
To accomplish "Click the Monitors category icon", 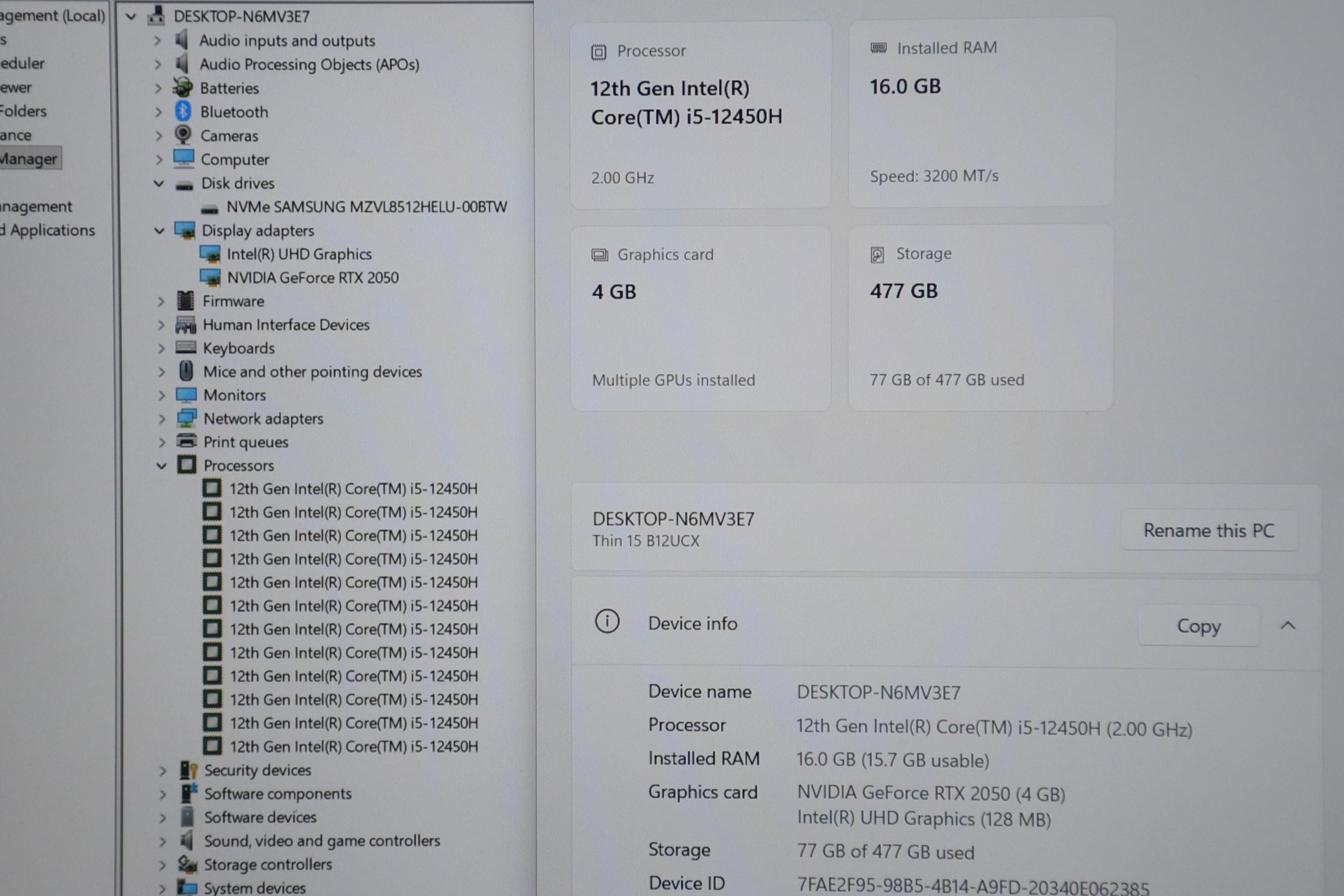I will [186, 395].
